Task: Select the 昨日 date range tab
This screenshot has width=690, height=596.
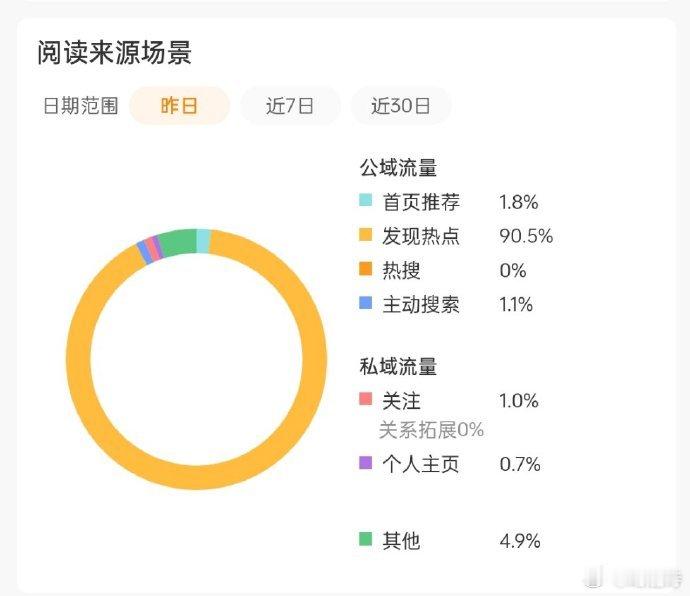Action: pyautogui.click(x=179, y=106)
